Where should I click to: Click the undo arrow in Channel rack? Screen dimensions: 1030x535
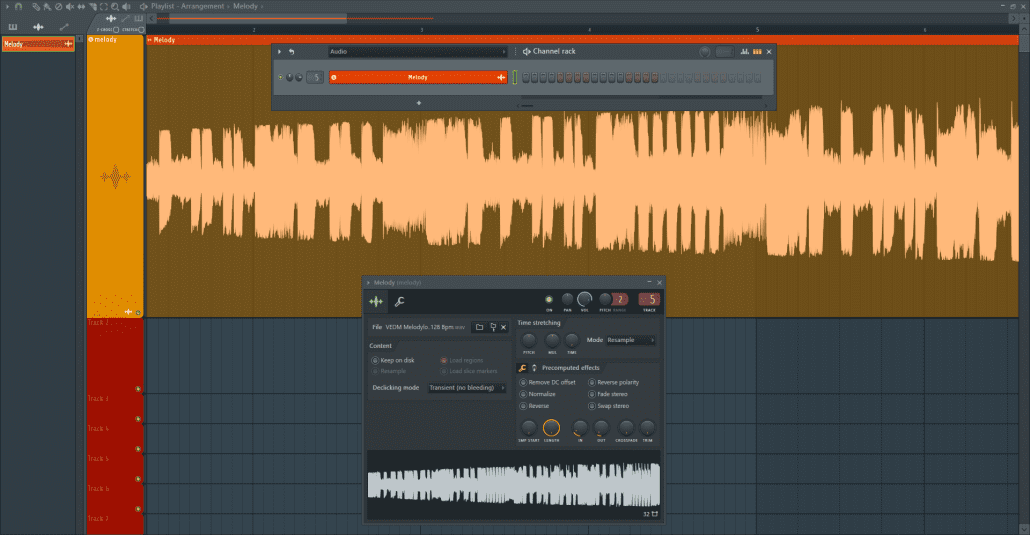click(x=292, y=52)
